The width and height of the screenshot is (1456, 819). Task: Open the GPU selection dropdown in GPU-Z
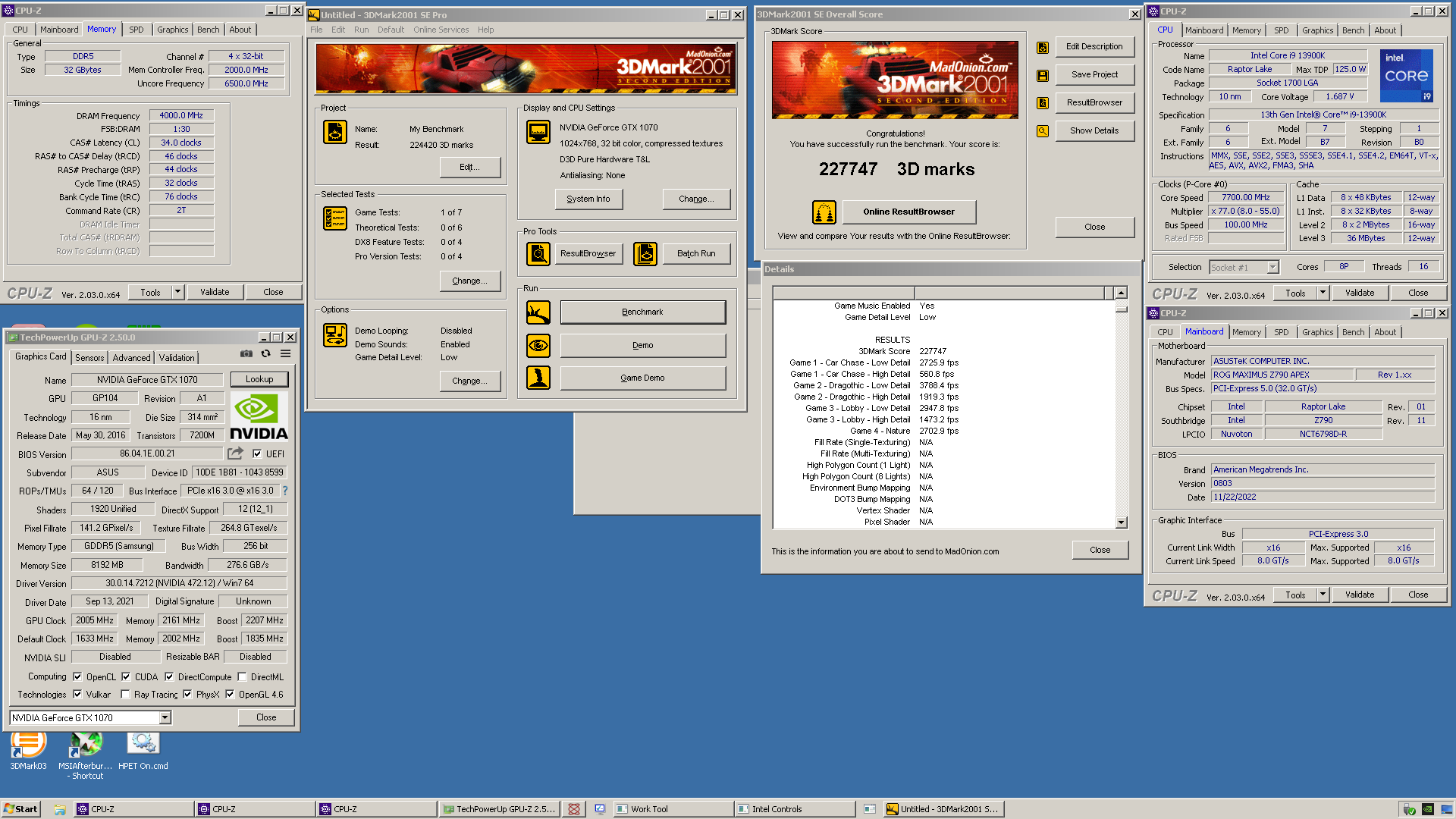pos(165,717)
